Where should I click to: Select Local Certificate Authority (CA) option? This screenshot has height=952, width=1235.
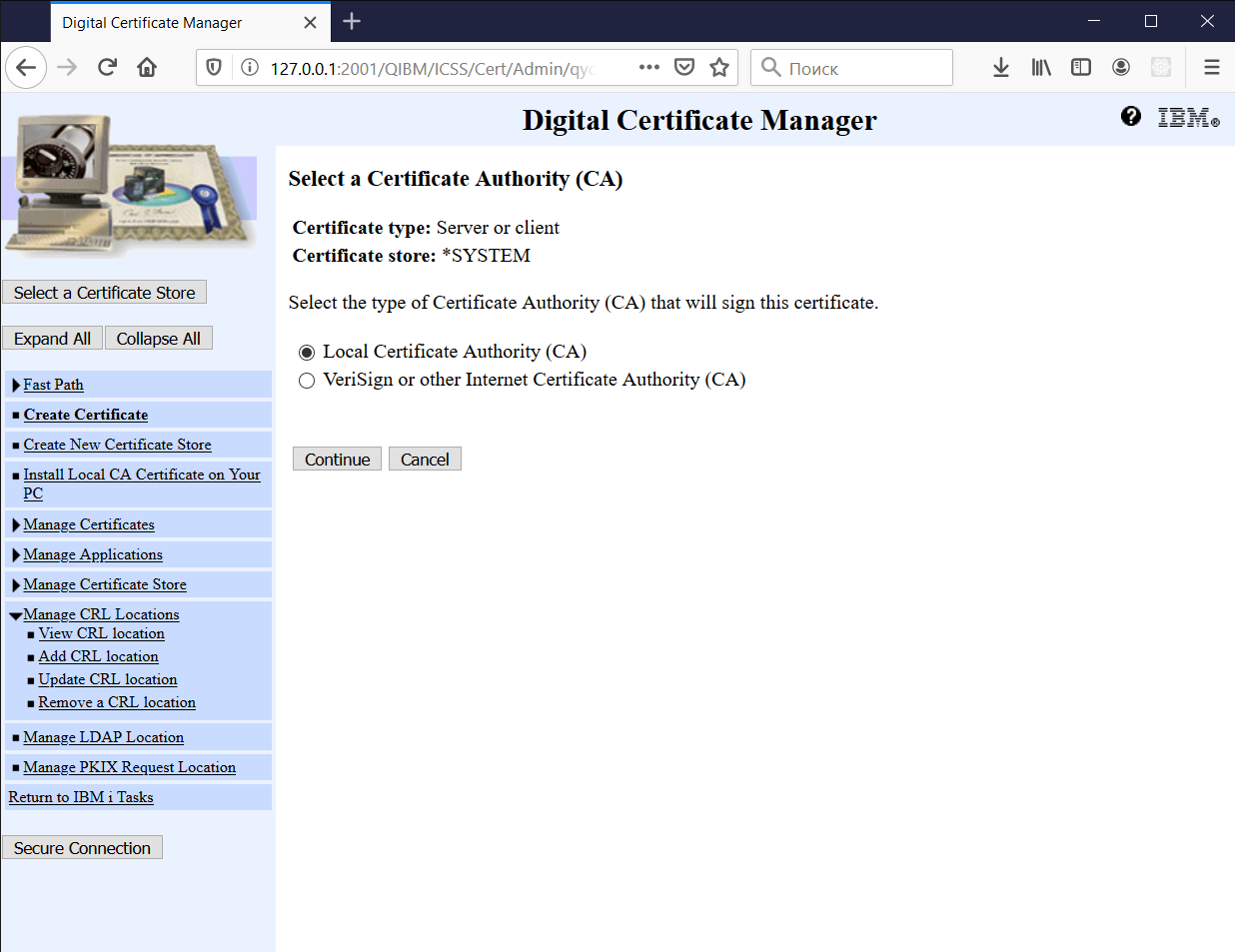point(307,353)
